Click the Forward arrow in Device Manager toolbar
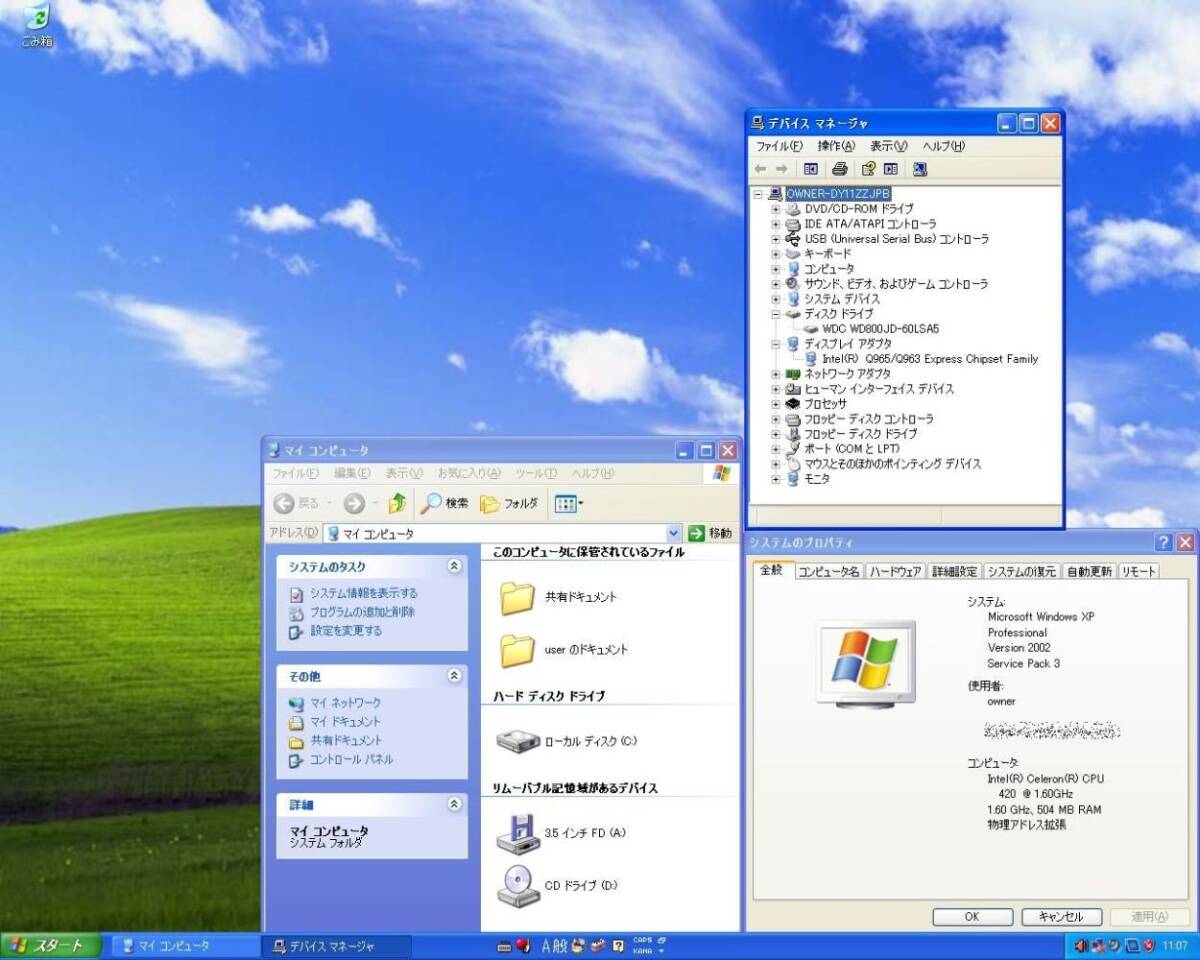1200x960 pixels. (782, 169)
